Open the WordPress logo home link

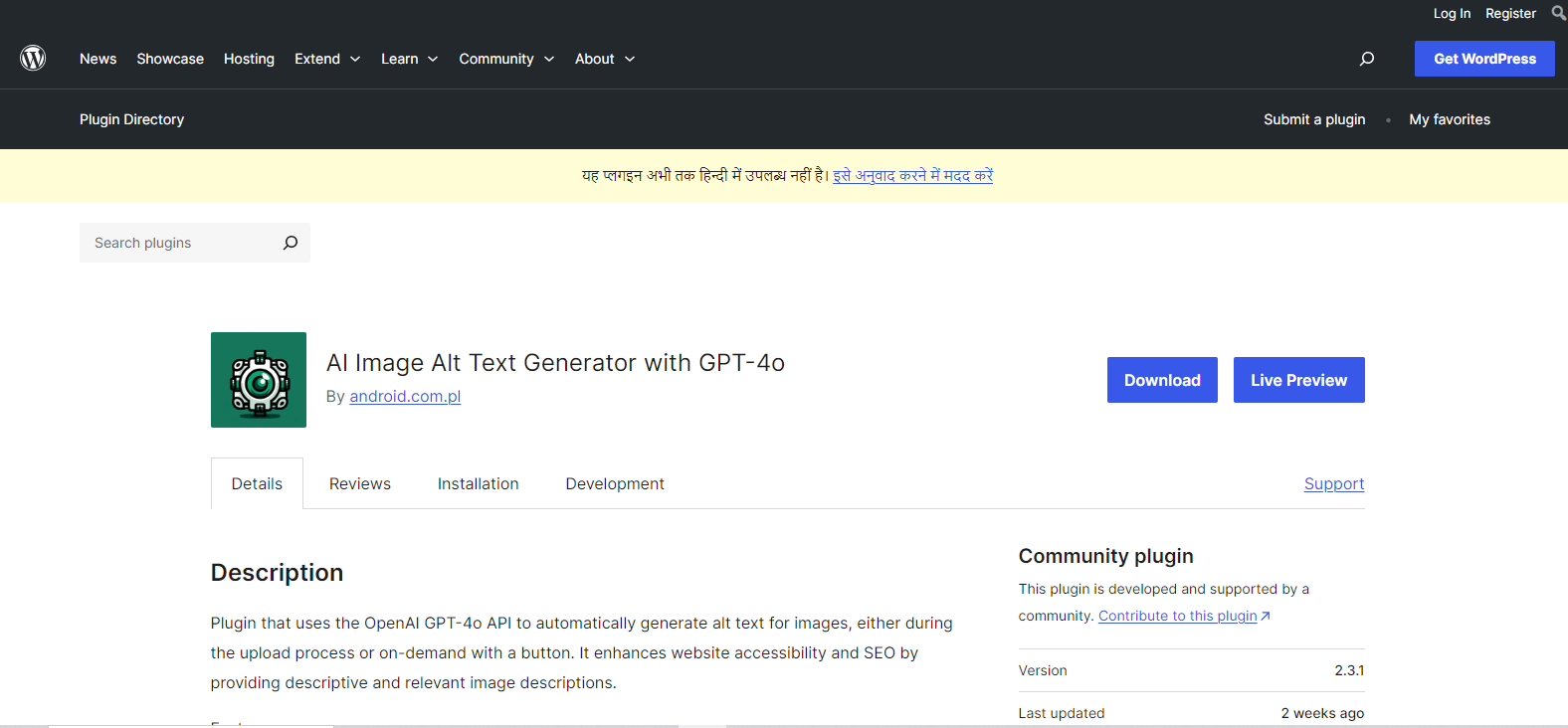33,59
